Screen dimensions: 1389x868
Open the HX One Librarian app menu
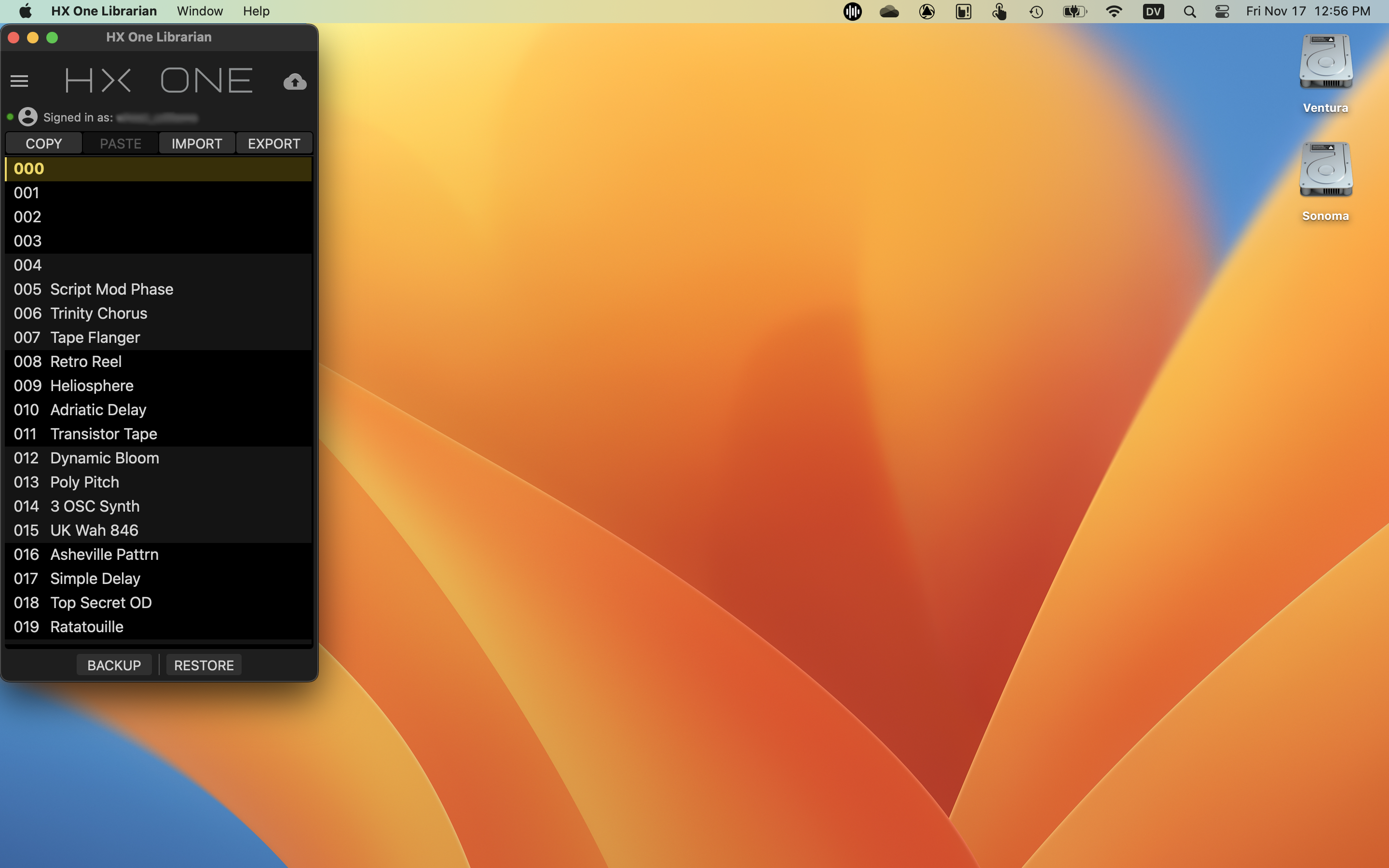point(104,11)
